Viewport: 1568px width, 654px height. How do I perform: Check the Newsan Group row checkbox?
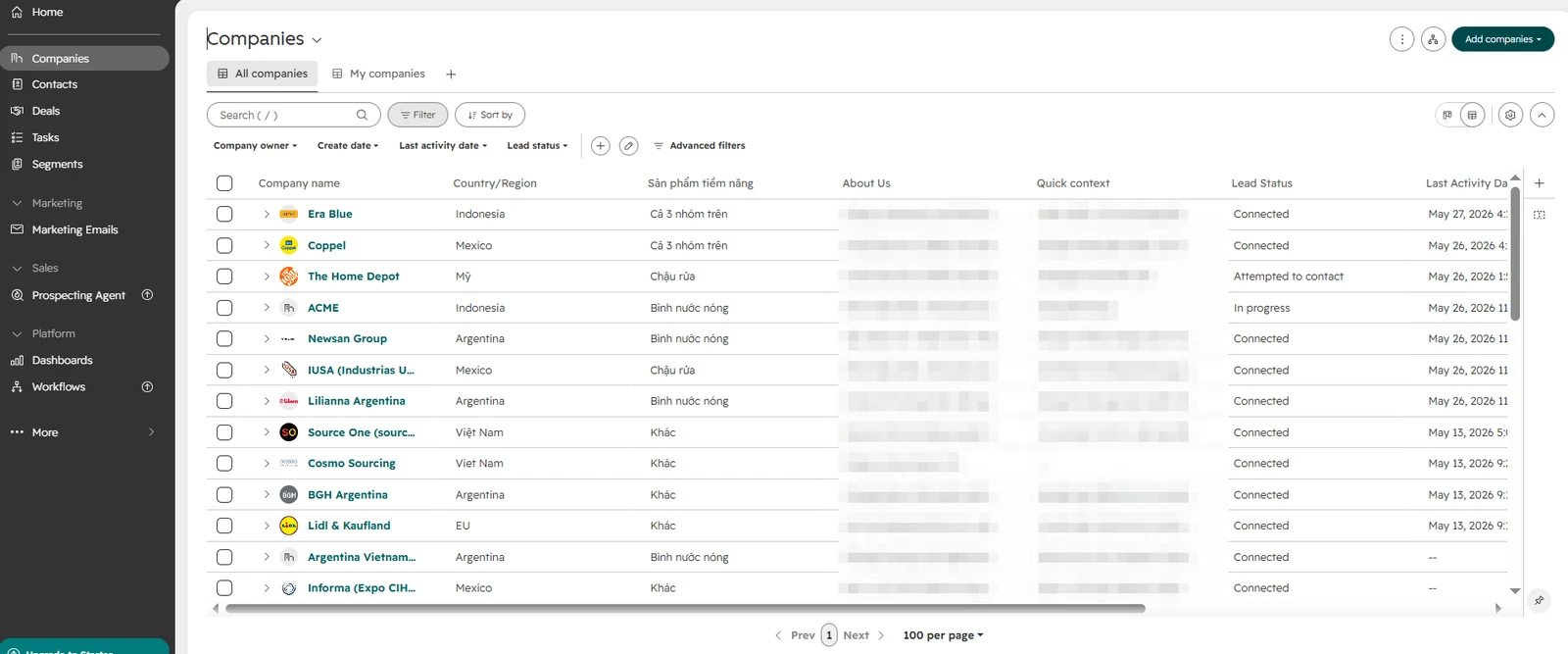tap(224, 338)
